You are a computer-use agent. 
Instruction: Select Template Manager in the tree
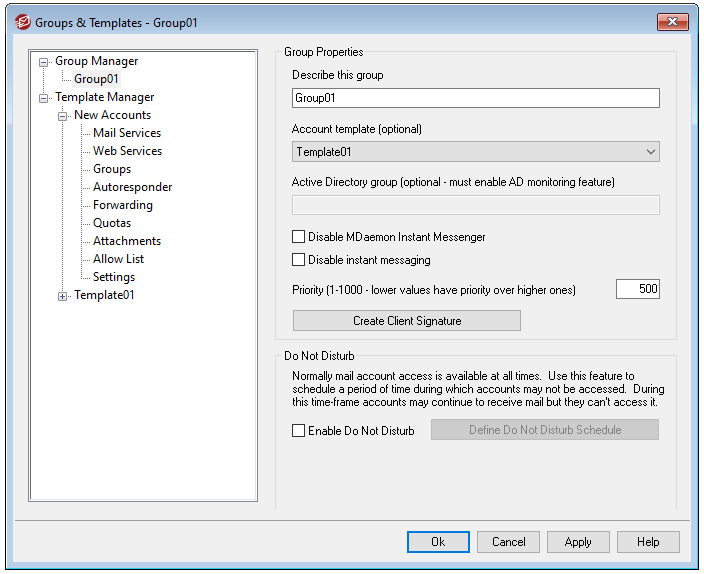point(105,97)
